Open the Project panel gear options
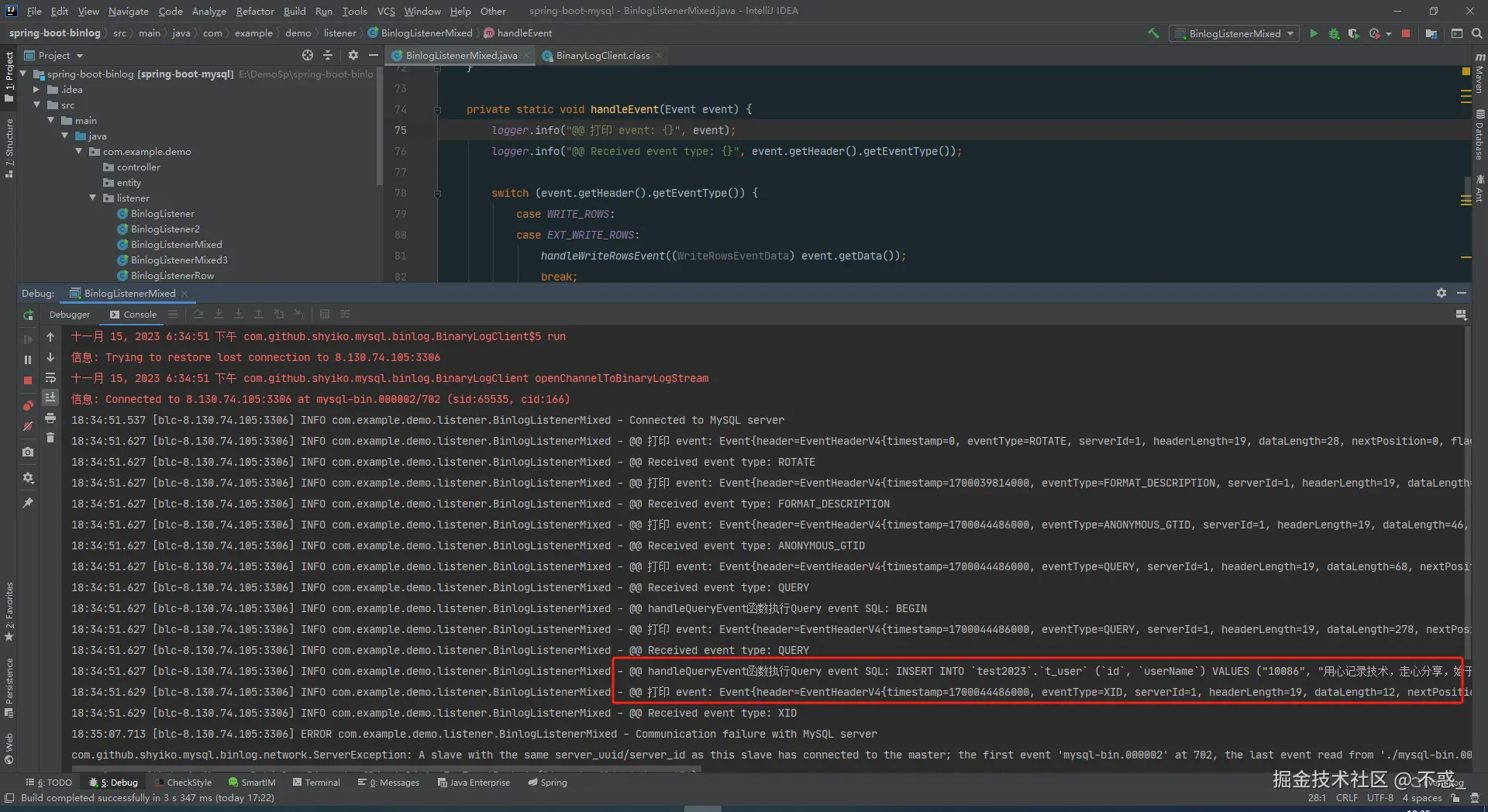Image resolution: width=1488 pixels, height=812 pixels. [x=353, y=55]
